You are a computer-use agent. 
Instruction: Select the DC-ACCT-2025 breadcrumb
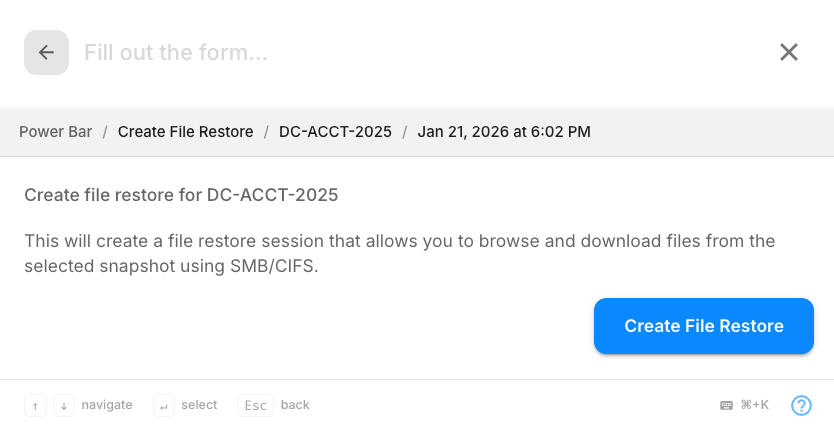(x=335, y=132)
